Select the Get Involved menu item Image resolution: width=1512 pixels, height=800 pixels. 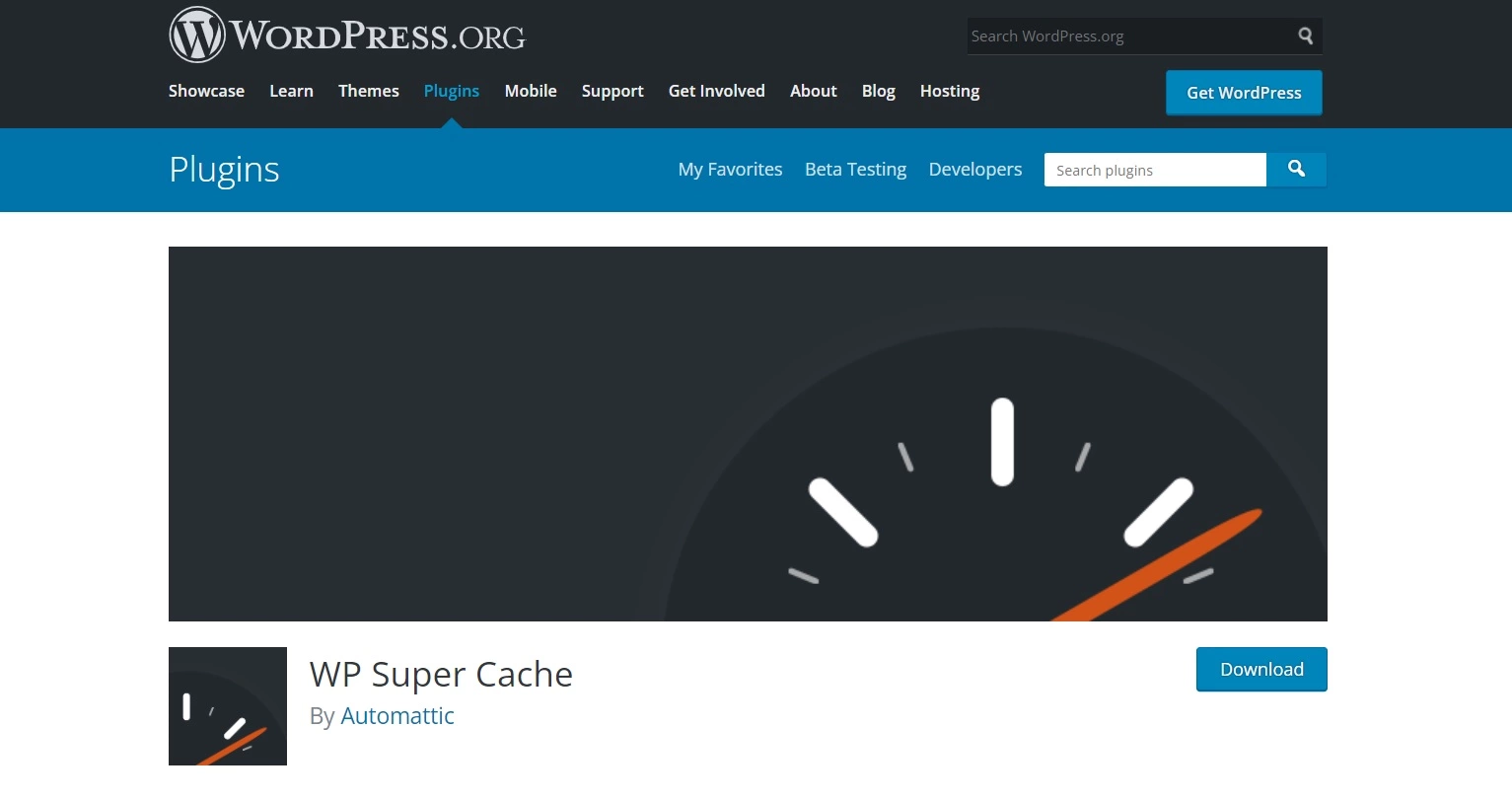(x=716, y=91)
